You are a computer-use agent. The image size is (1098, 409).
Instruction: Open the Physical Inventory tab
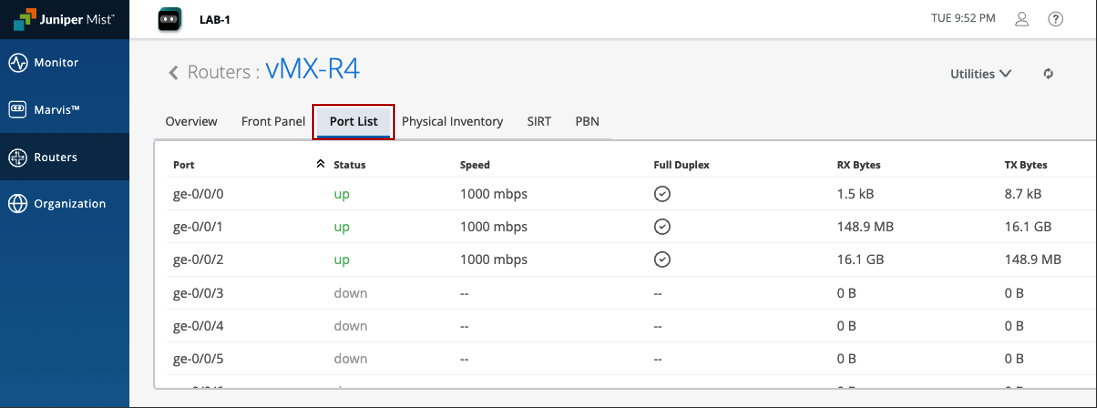452,122
